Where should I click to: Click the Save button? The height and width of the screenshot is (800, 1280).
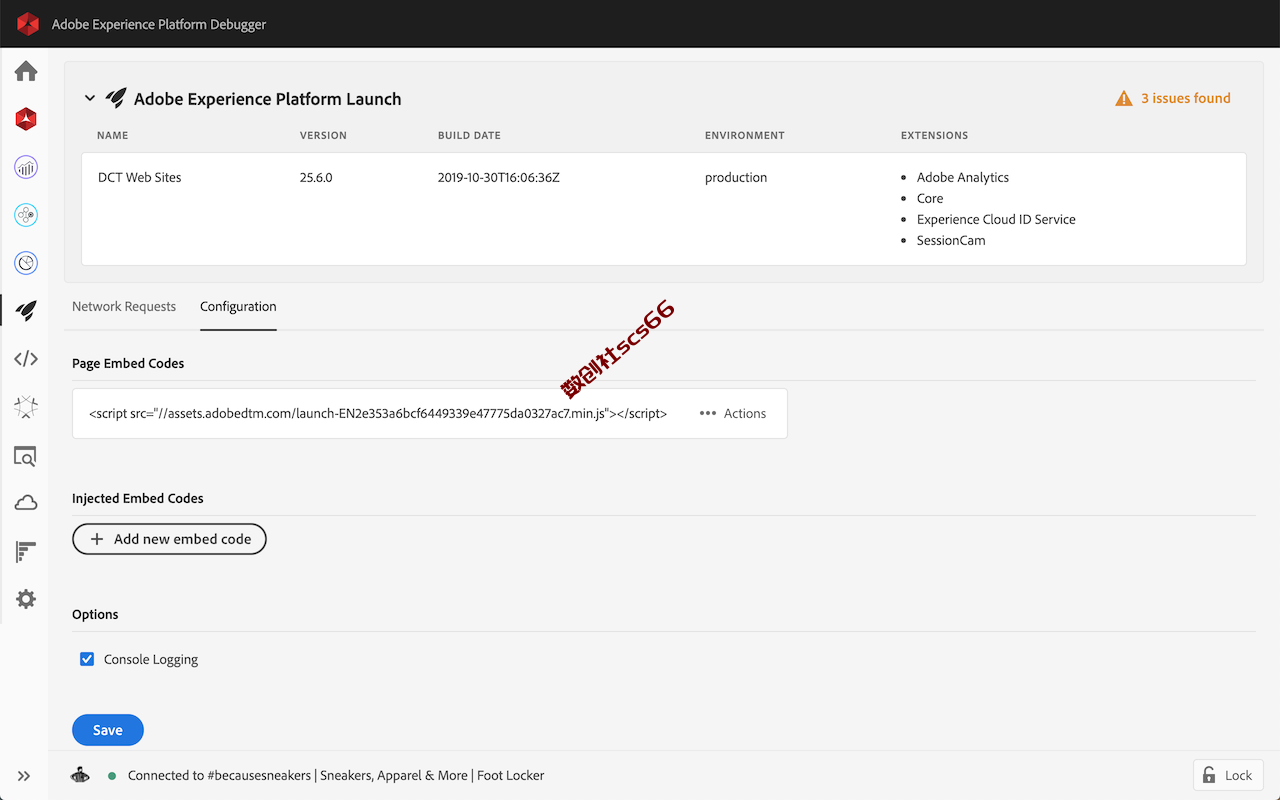tap(108, 730)
